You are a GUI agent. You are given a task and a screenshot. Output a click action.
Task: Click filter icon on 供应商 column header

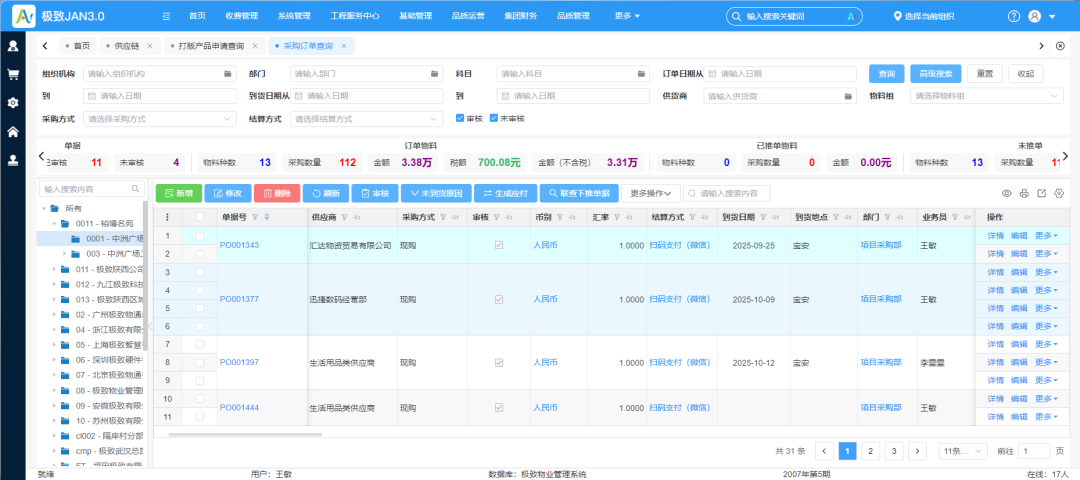346,217
